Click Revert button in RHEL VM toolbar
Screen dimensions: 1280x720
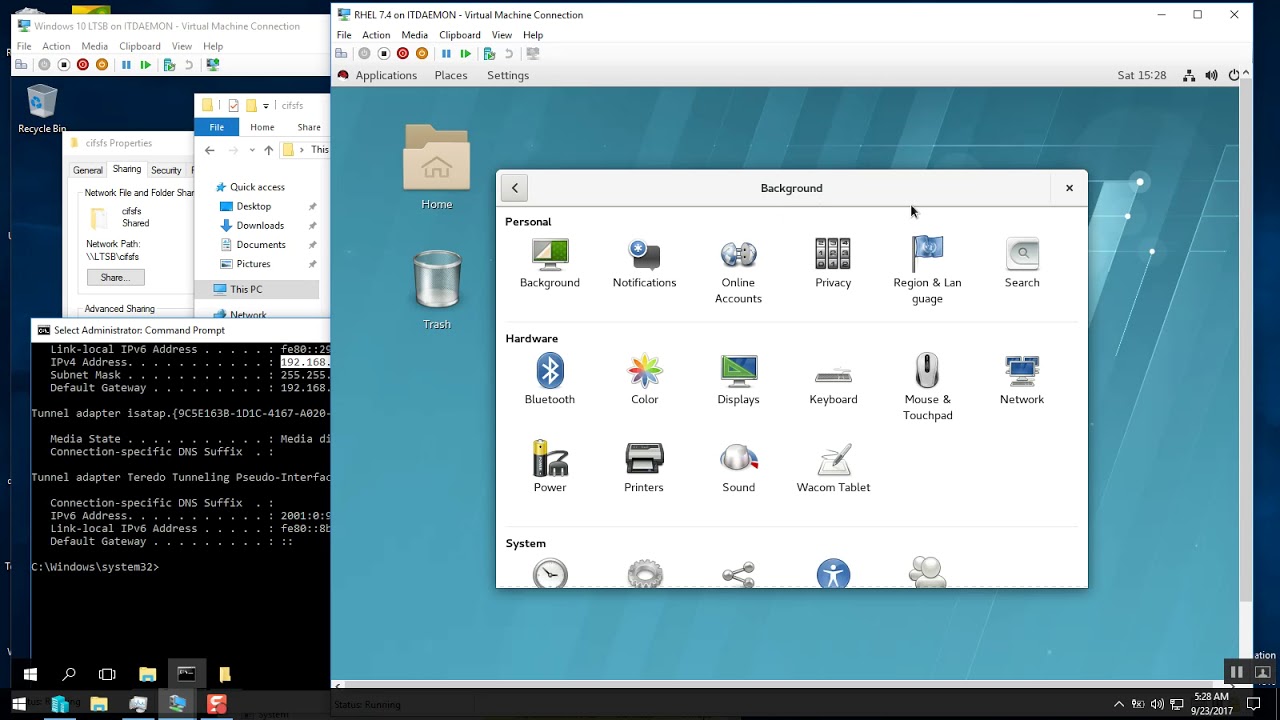(508, 54)
